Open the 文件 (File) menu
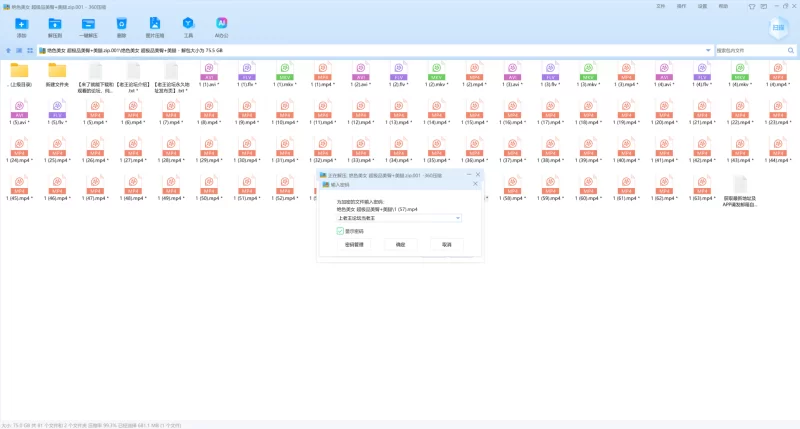 pos(661,5)
